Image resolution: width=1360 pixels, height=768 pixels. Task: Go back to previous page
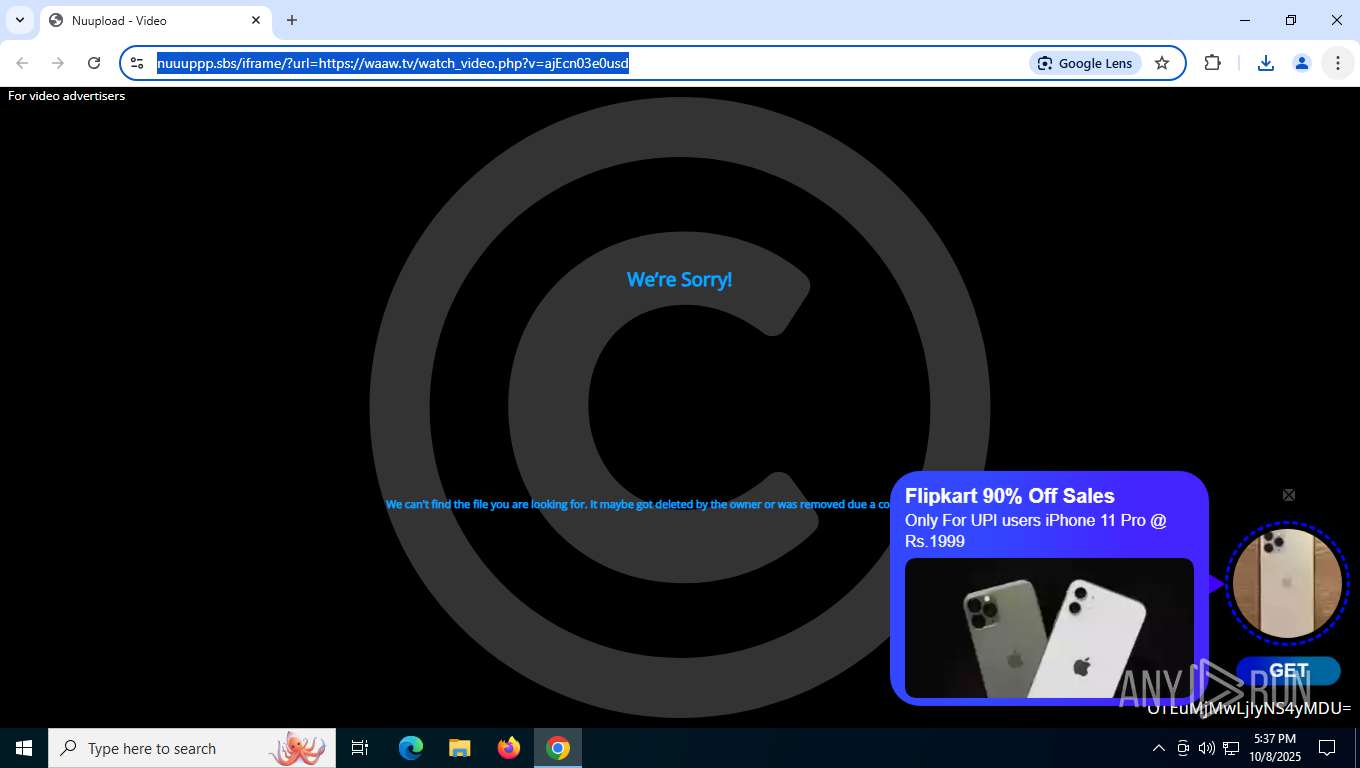coord(22,63)
